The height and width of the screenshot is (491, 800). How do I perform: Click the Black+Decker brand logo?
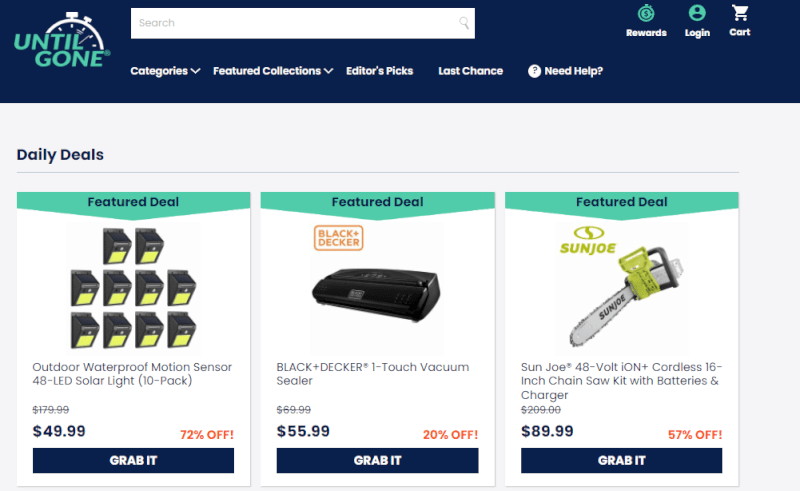point(338,238)
